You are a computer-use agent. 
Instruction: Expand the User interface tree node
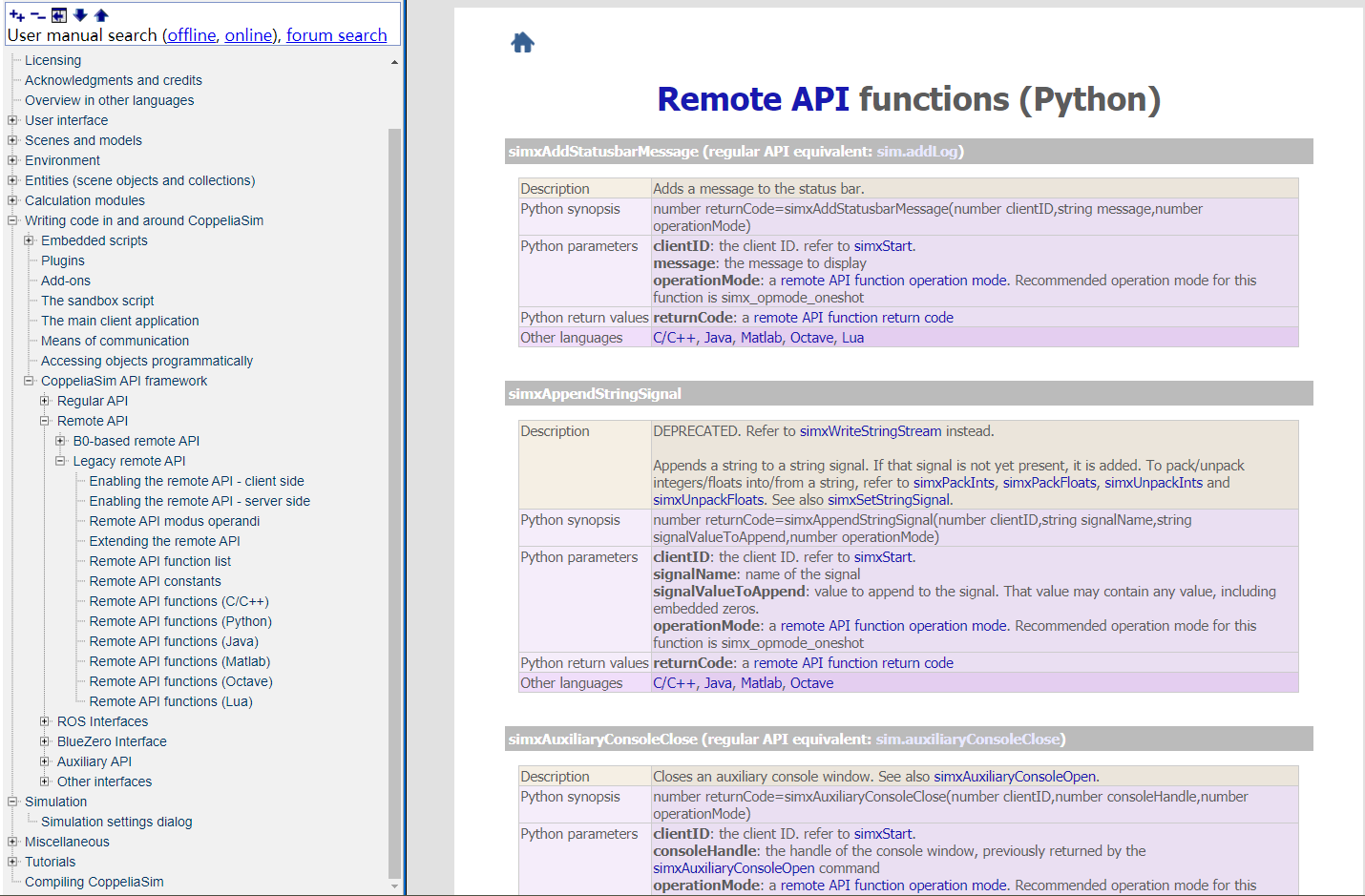[x=12, y=120]
